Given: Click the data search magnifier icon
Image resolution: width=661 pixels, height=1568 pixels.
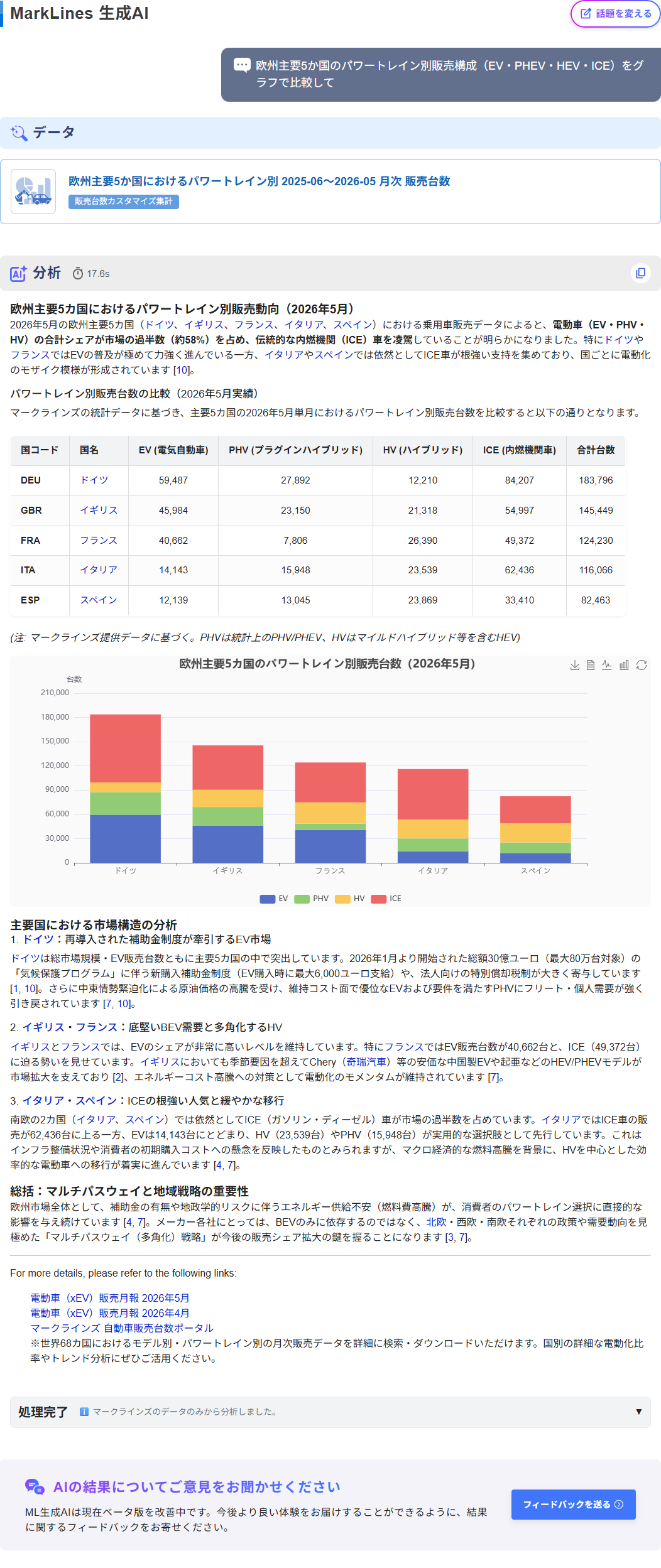Looking at the screenshot, I should [19, 132].
